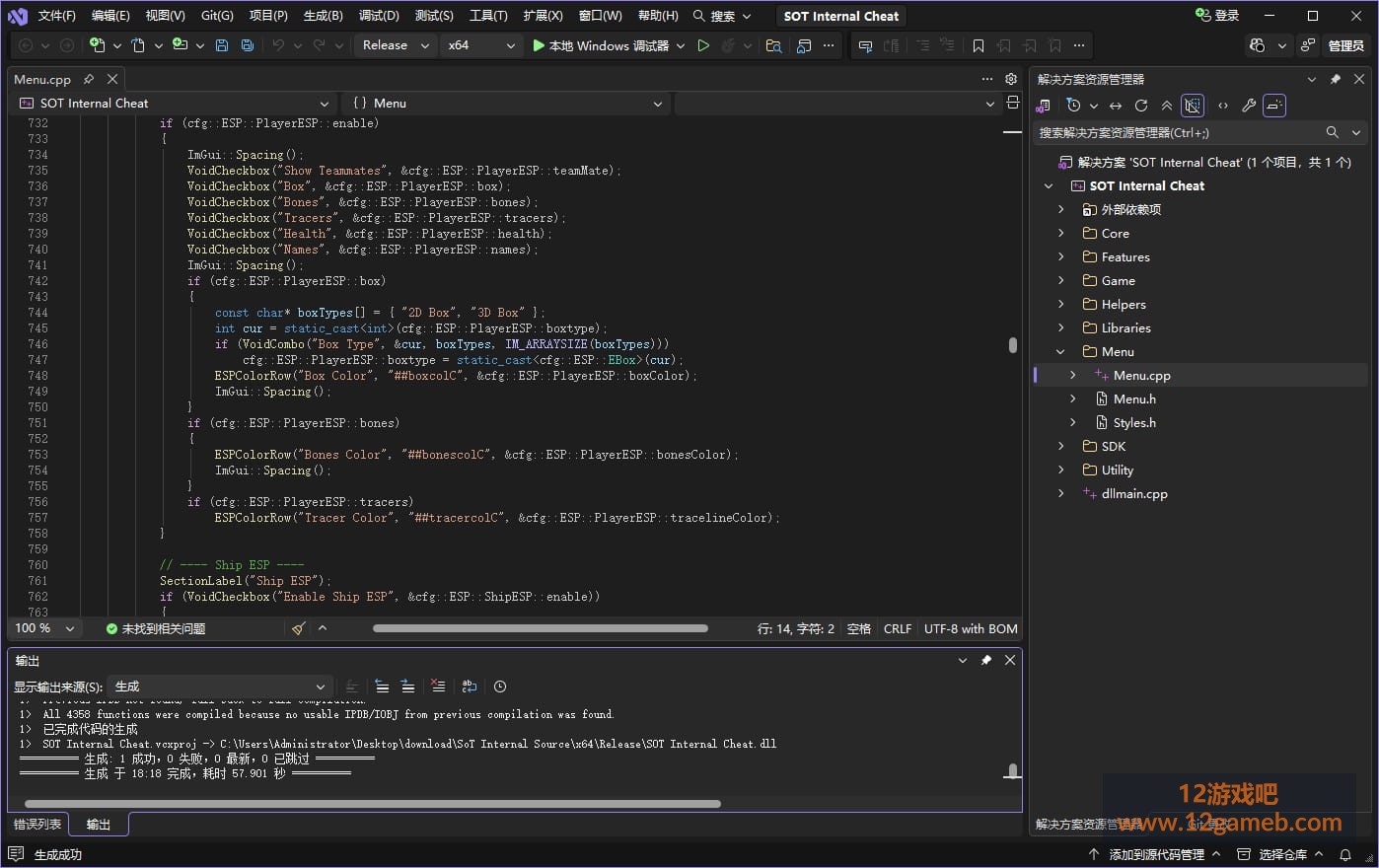This screenshot has width=1379, height=868.
Task: Open editor settings gear icon
Action: [1011, 79]
